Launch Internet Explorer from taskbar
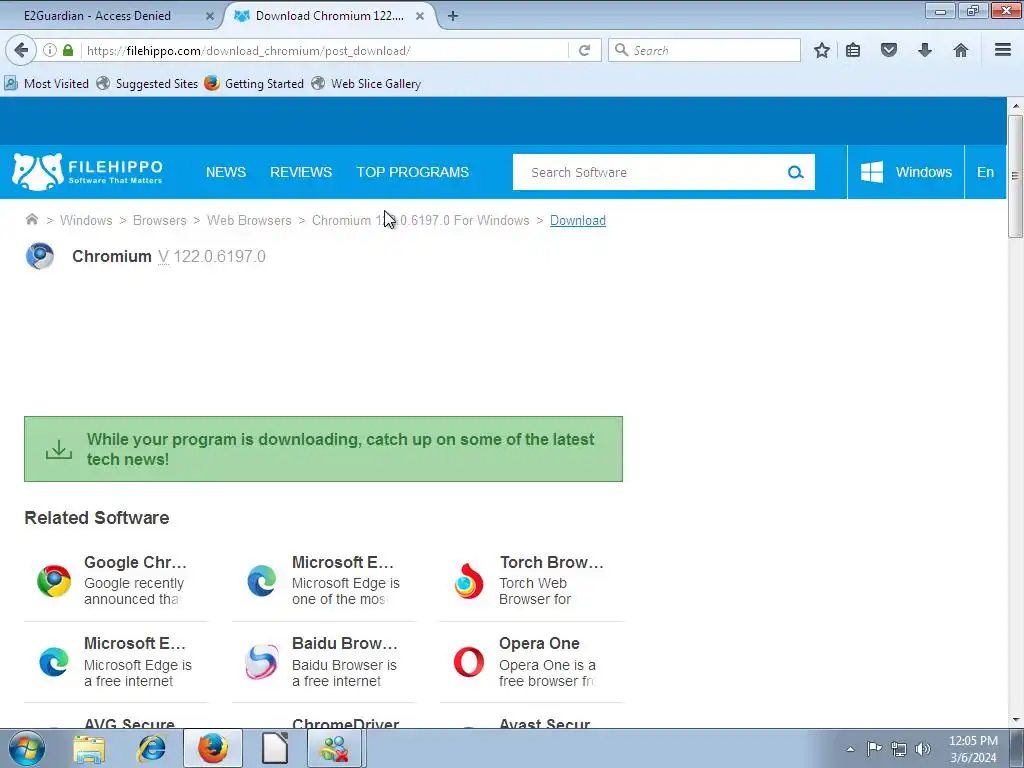This screenshot has width=1024, height=768. (152, 748)
